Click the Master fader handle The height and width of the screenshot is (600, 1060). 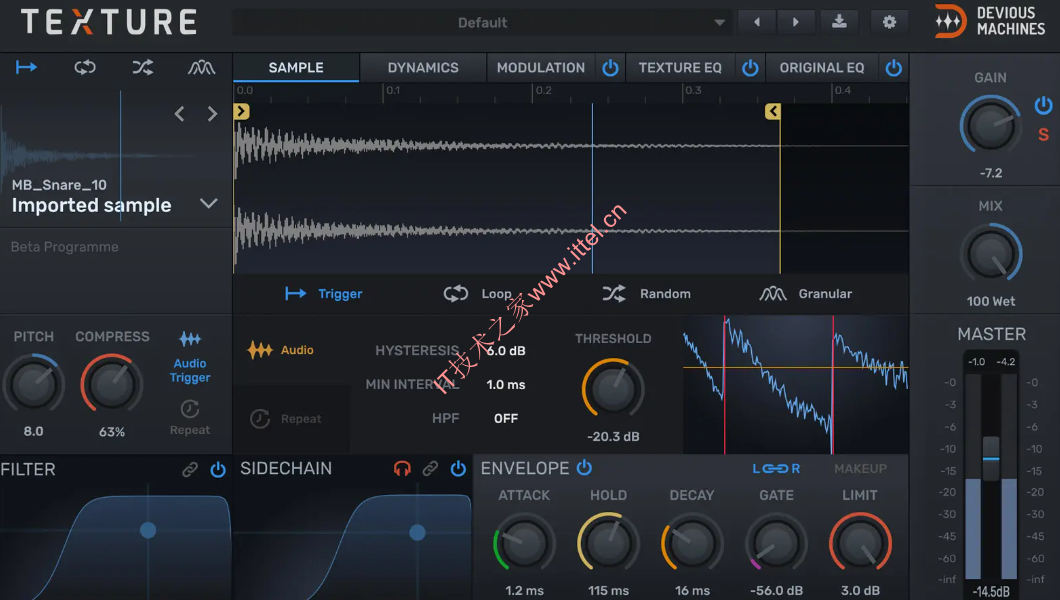pyautogui.click(x=991, y=458)
